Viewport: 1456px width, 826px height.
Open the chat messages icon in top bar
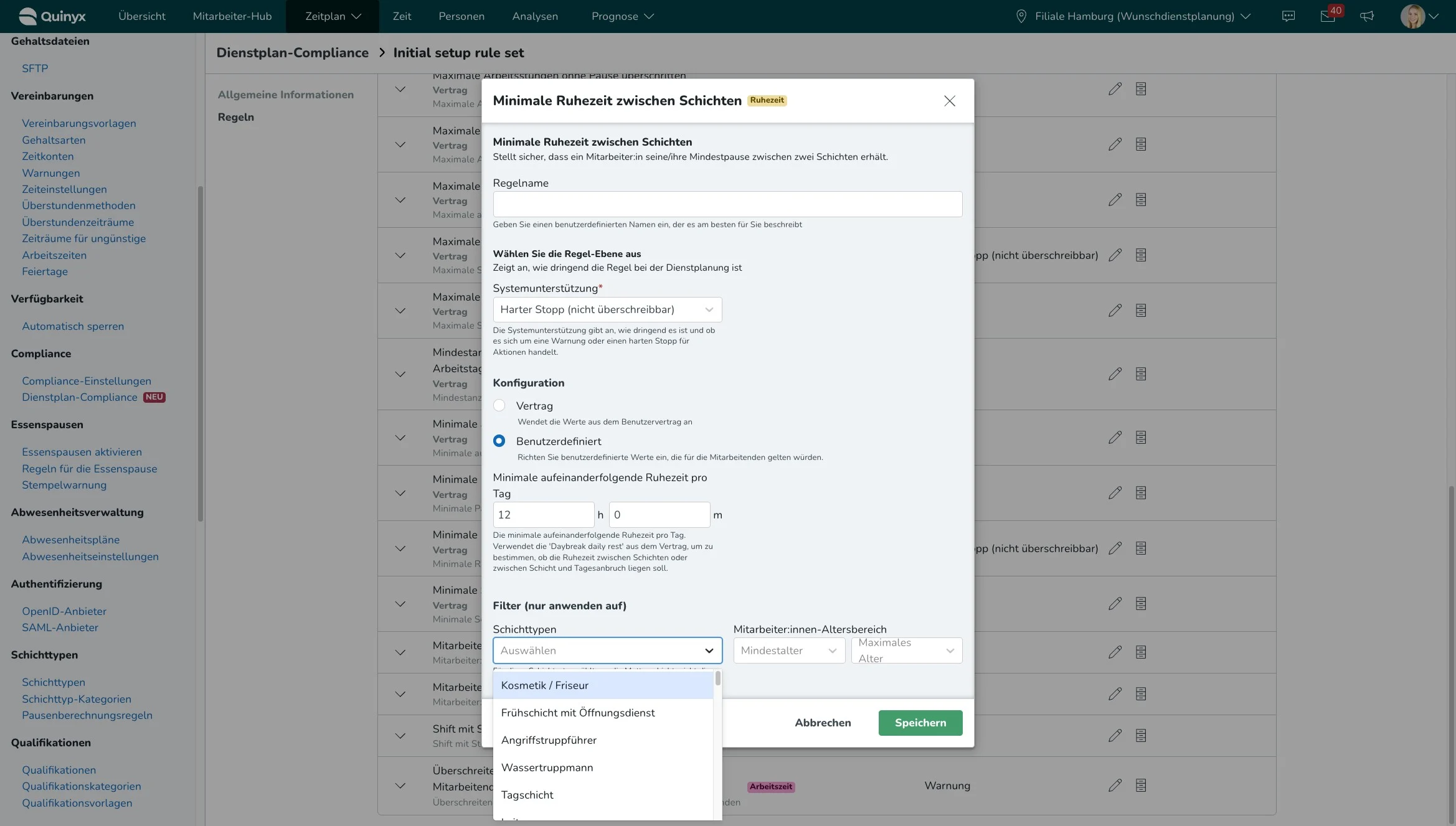(1288, 16)
